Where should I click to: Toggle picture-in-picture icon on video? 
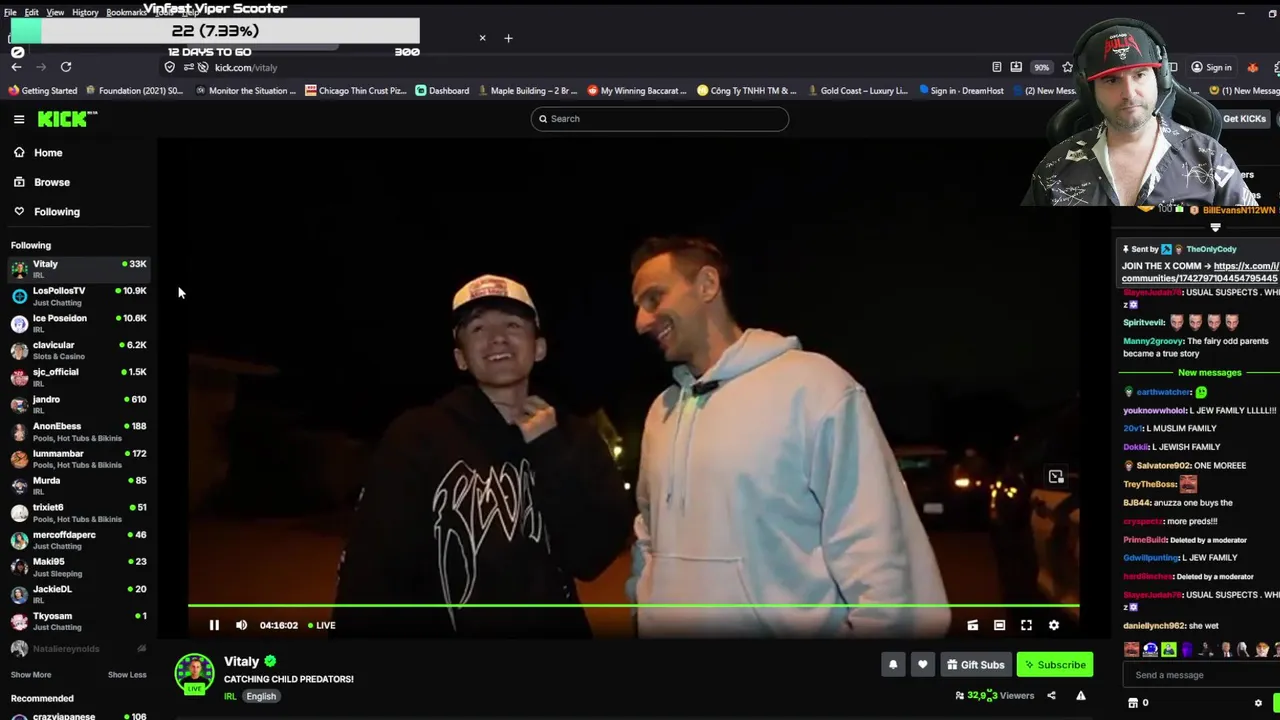[1056, 476]
